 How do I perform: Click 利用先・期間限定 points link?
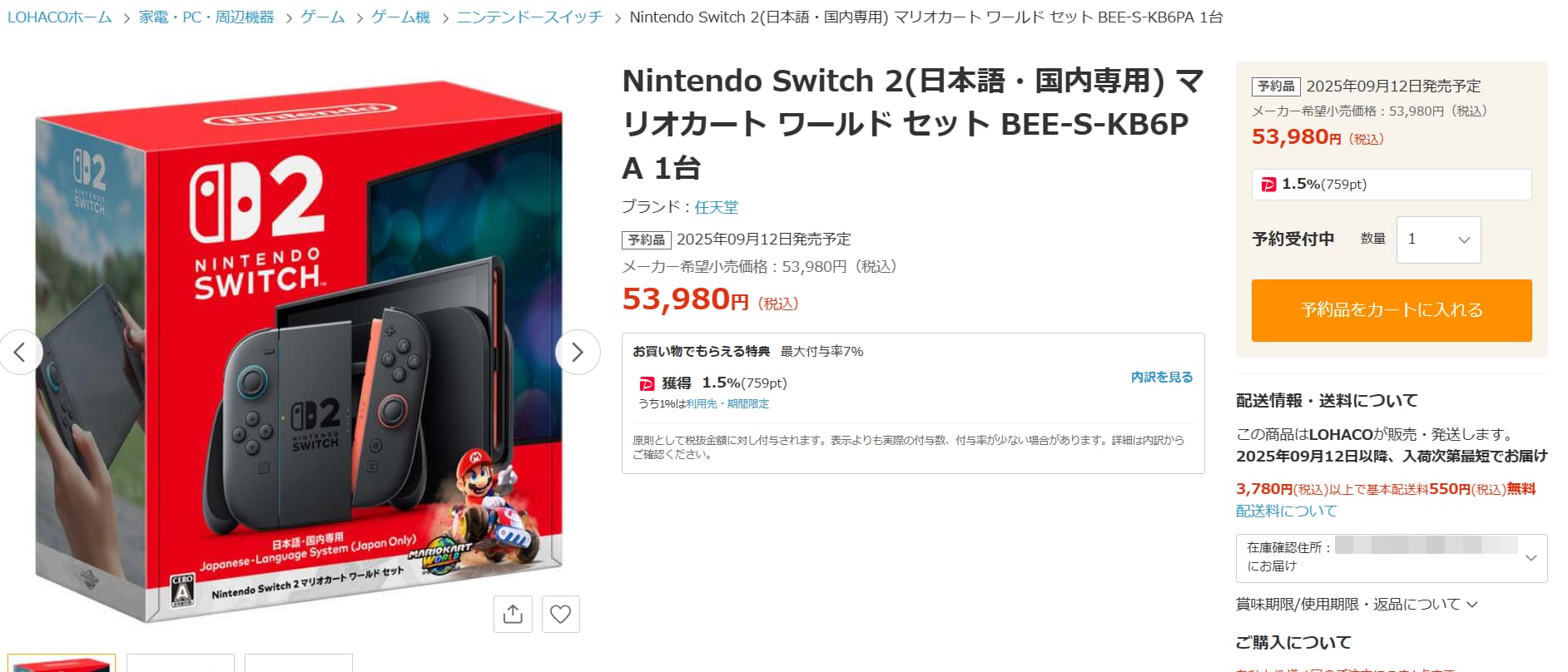click(x=727, y=404)
